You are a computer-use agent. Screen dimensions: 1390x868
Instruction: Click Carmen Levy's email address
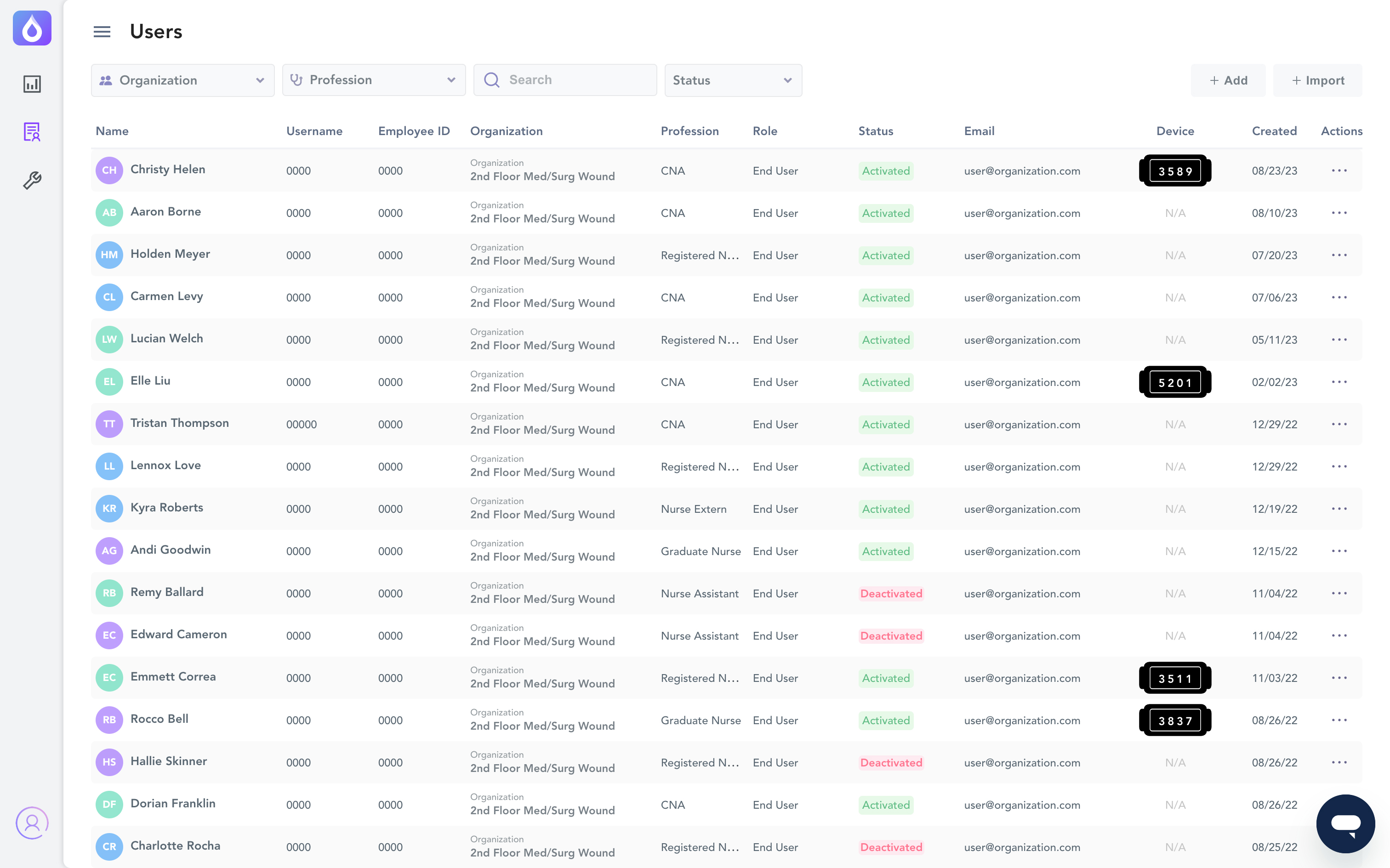click(x=1022, y=298)
